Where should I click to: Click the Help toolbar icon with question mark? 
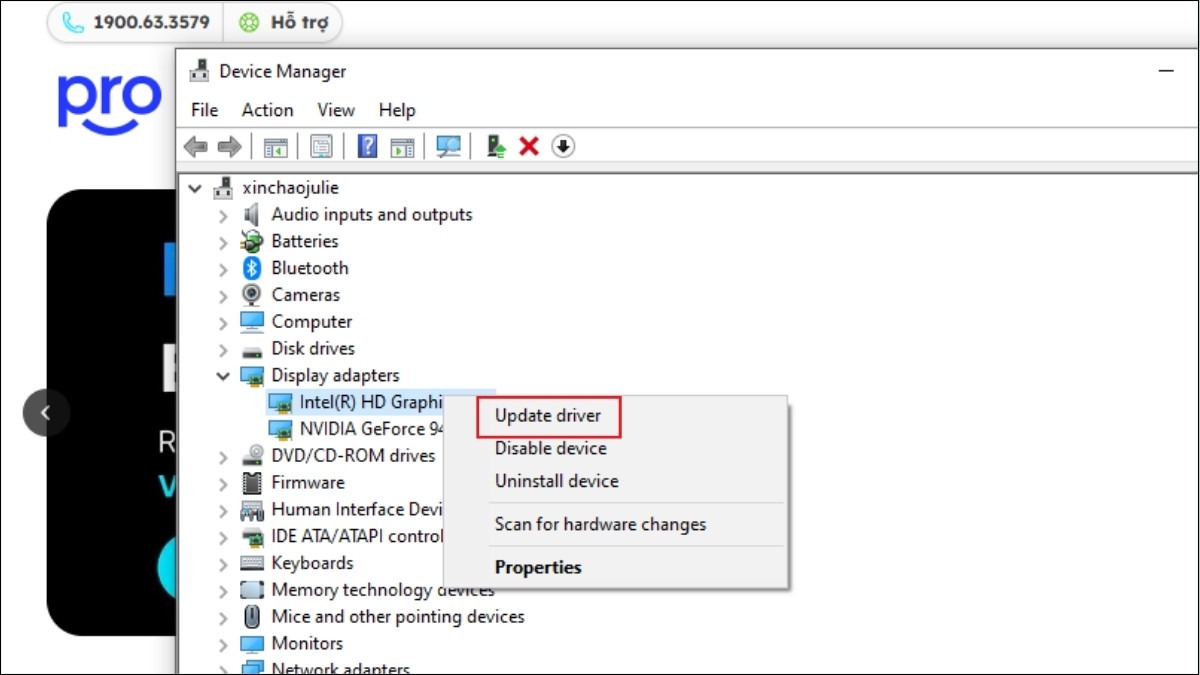(x=367, y=147)
